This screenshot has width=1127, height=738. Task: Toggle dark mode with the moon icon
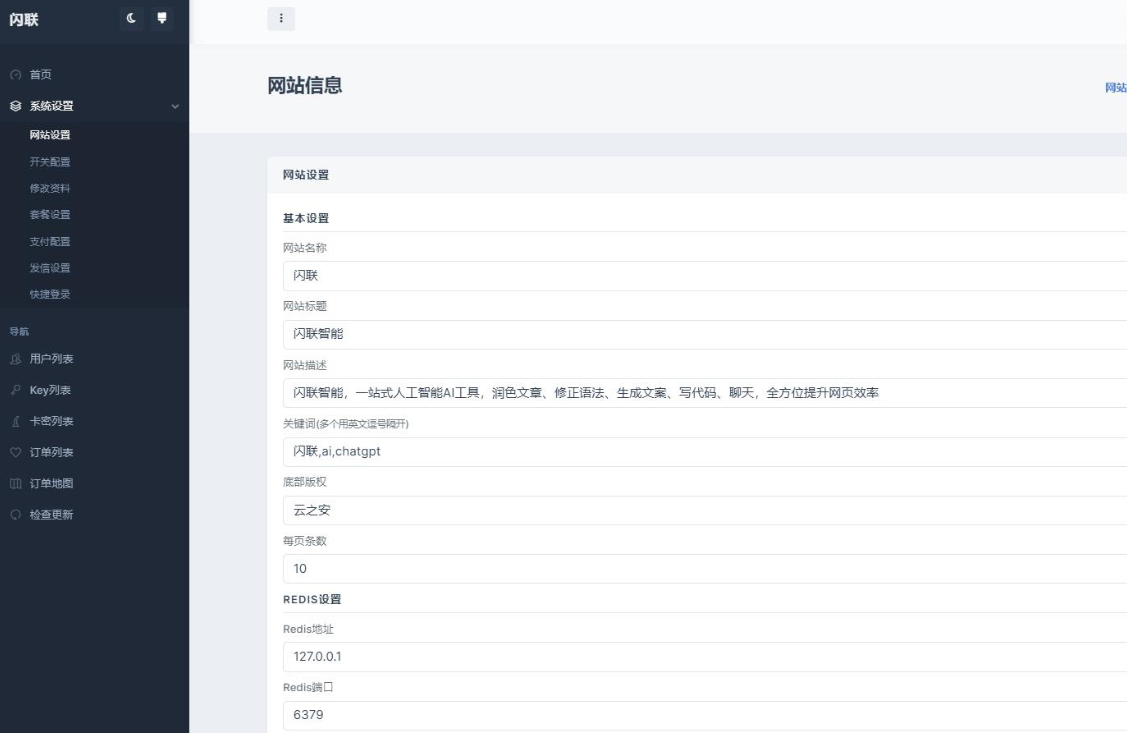132,18
